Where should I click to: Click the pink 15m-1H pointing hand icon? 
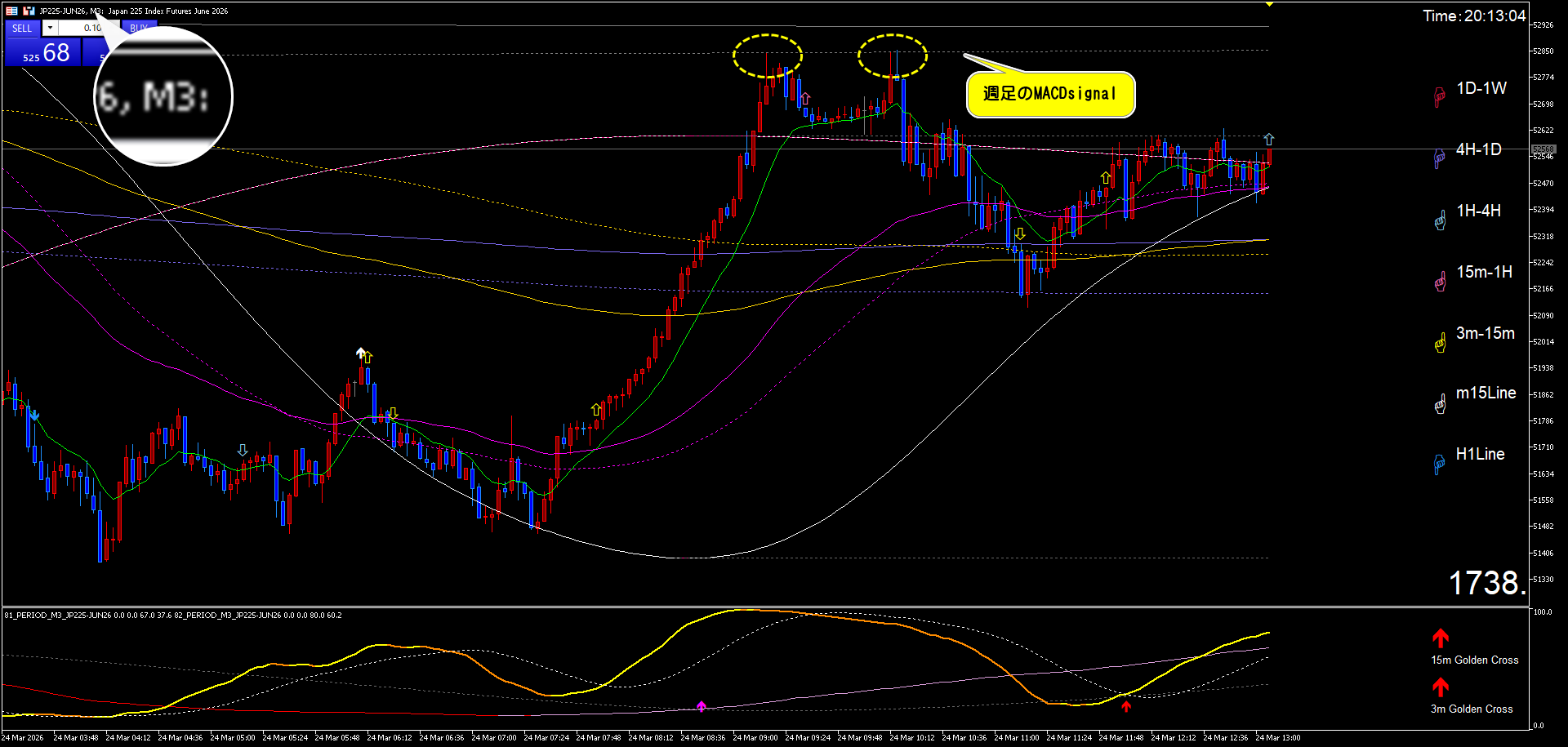[1440, 282]
